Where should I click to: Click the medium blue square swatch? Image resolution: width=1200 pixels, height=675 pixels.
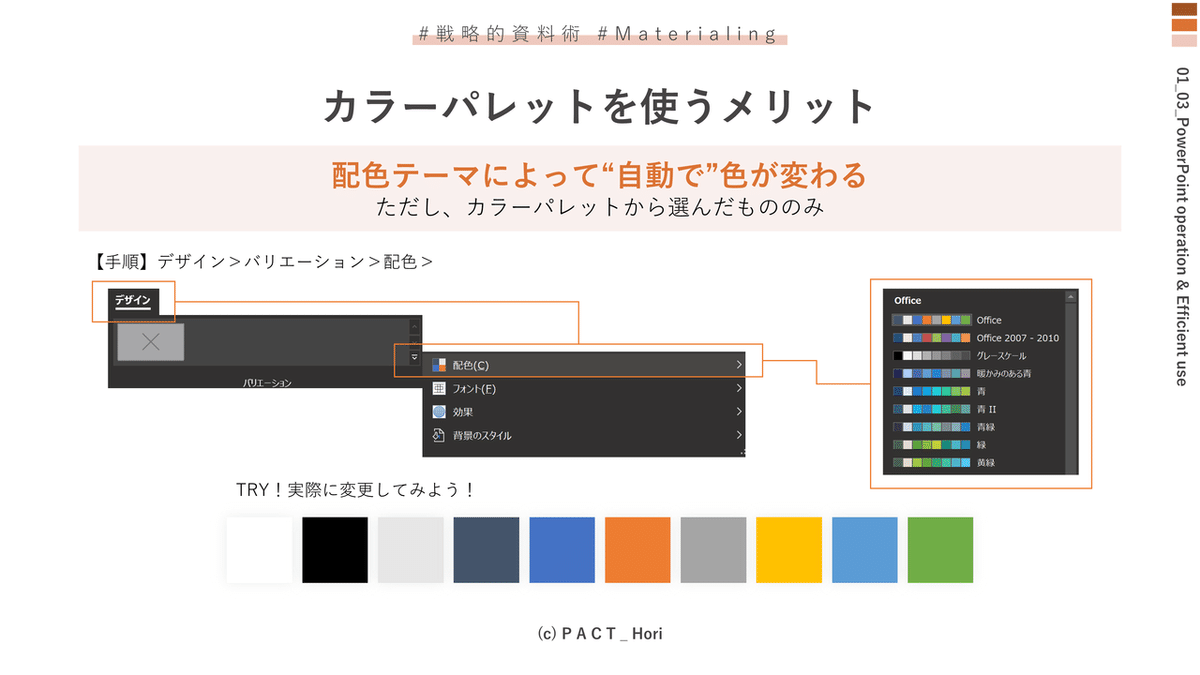(562, 550)
